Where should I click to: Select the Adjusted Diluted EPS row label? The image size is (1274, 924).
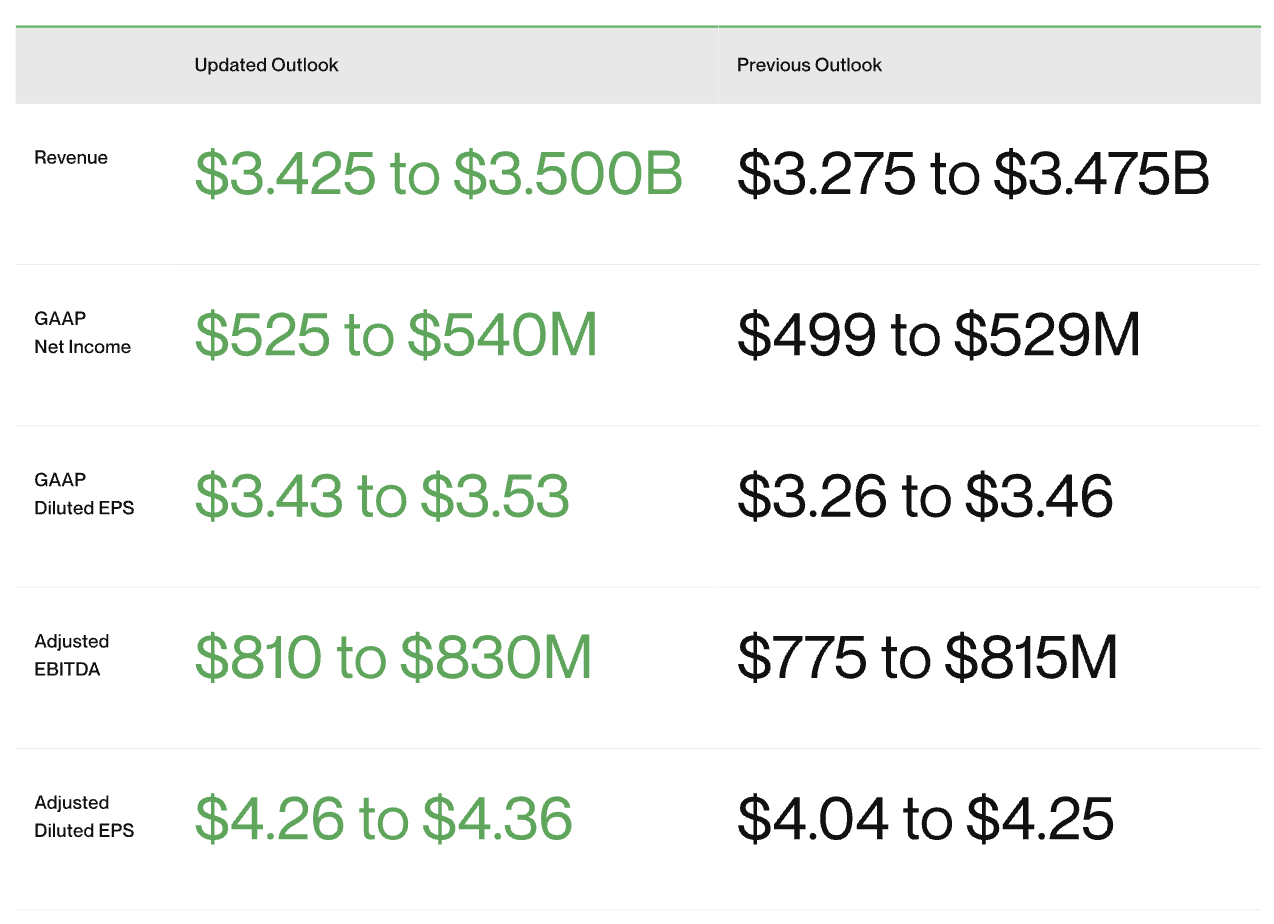[x=84, y=817]
